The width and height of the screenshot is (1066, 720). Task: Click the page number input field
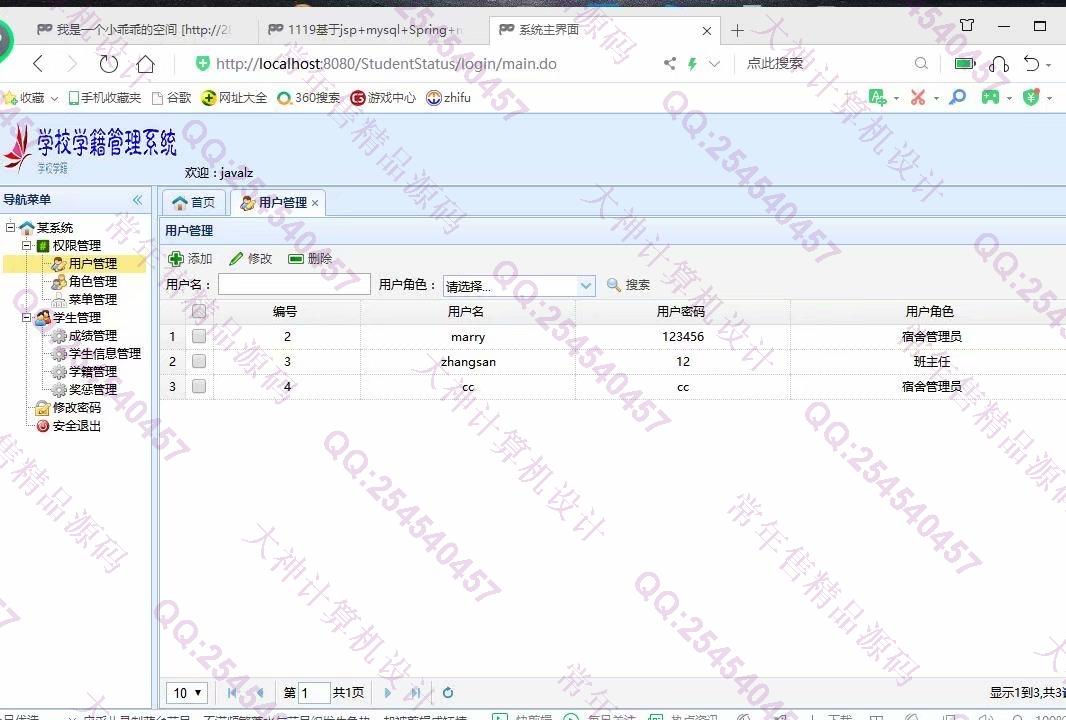(x=314, y=693)
